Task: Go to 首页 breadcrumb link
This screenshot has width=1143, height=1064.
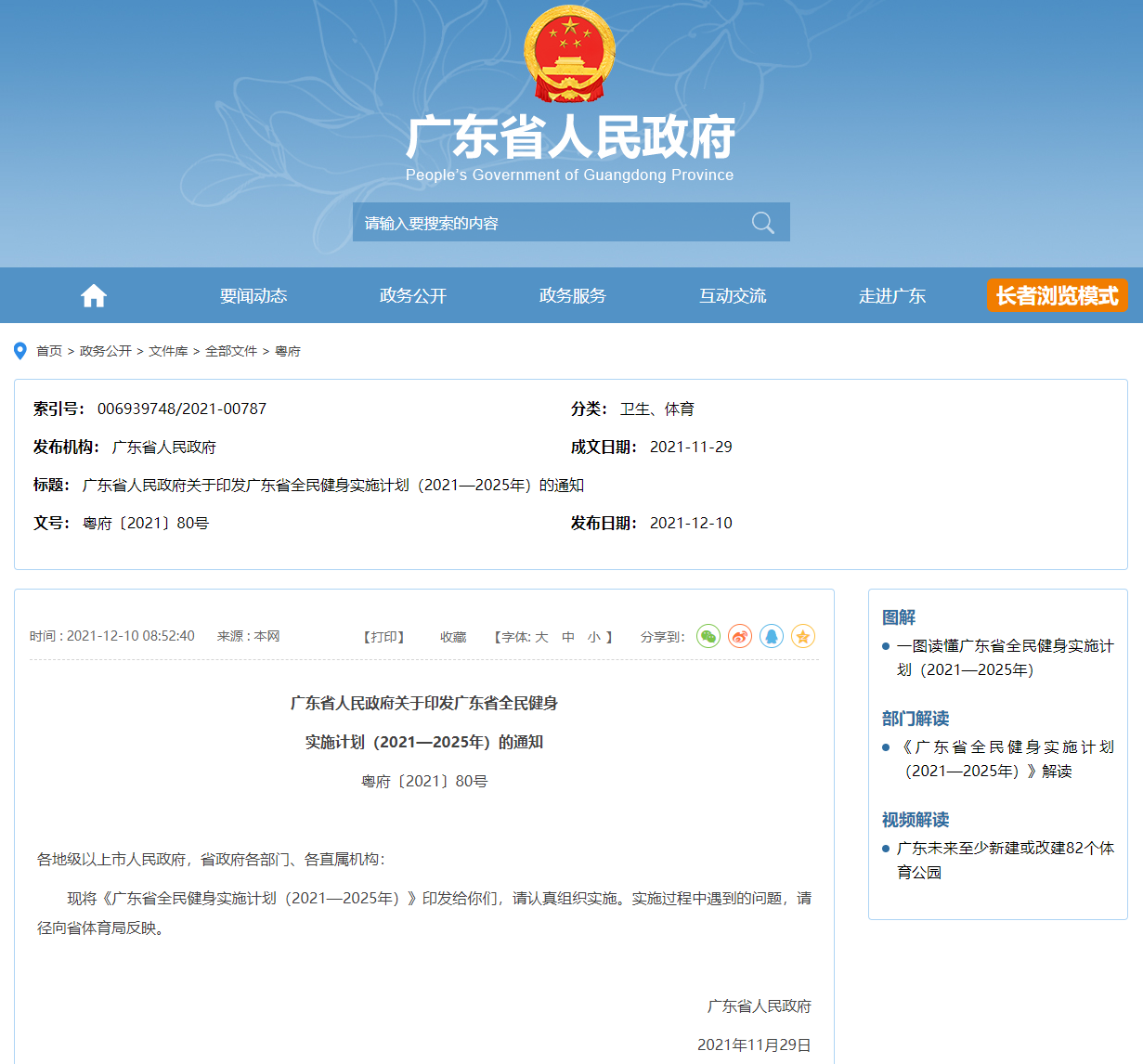Action: point(49,351)
